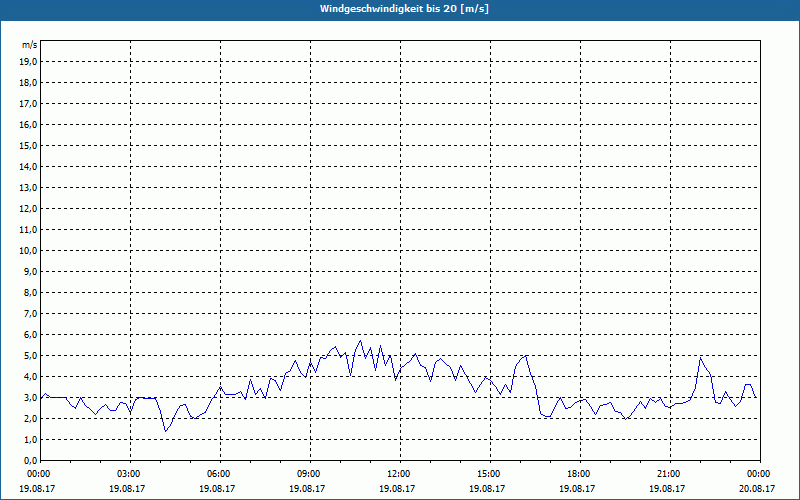Click the 16,0 axis value
Viewport: 800px width, 500px height.
(x=28, y=124)
